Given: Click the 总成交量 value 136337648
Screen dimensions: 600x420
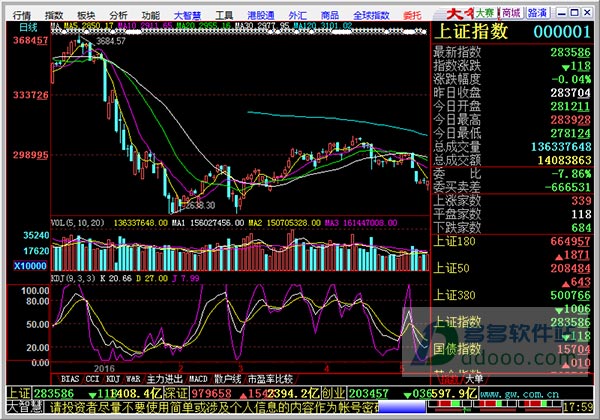Looking at the screenshot, I should tap(561, 147).
